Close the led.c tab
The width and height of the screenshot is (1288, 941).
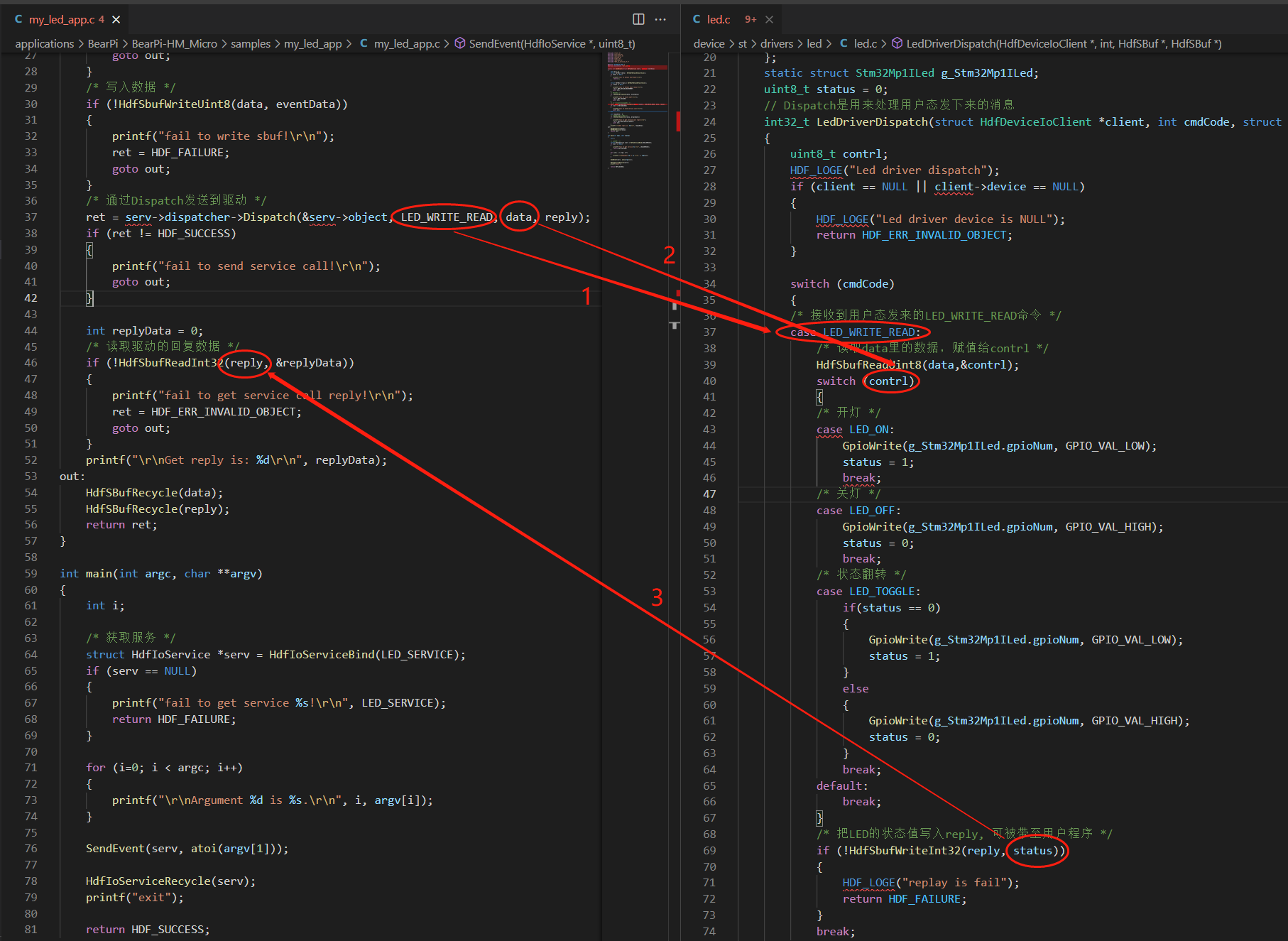769,19
